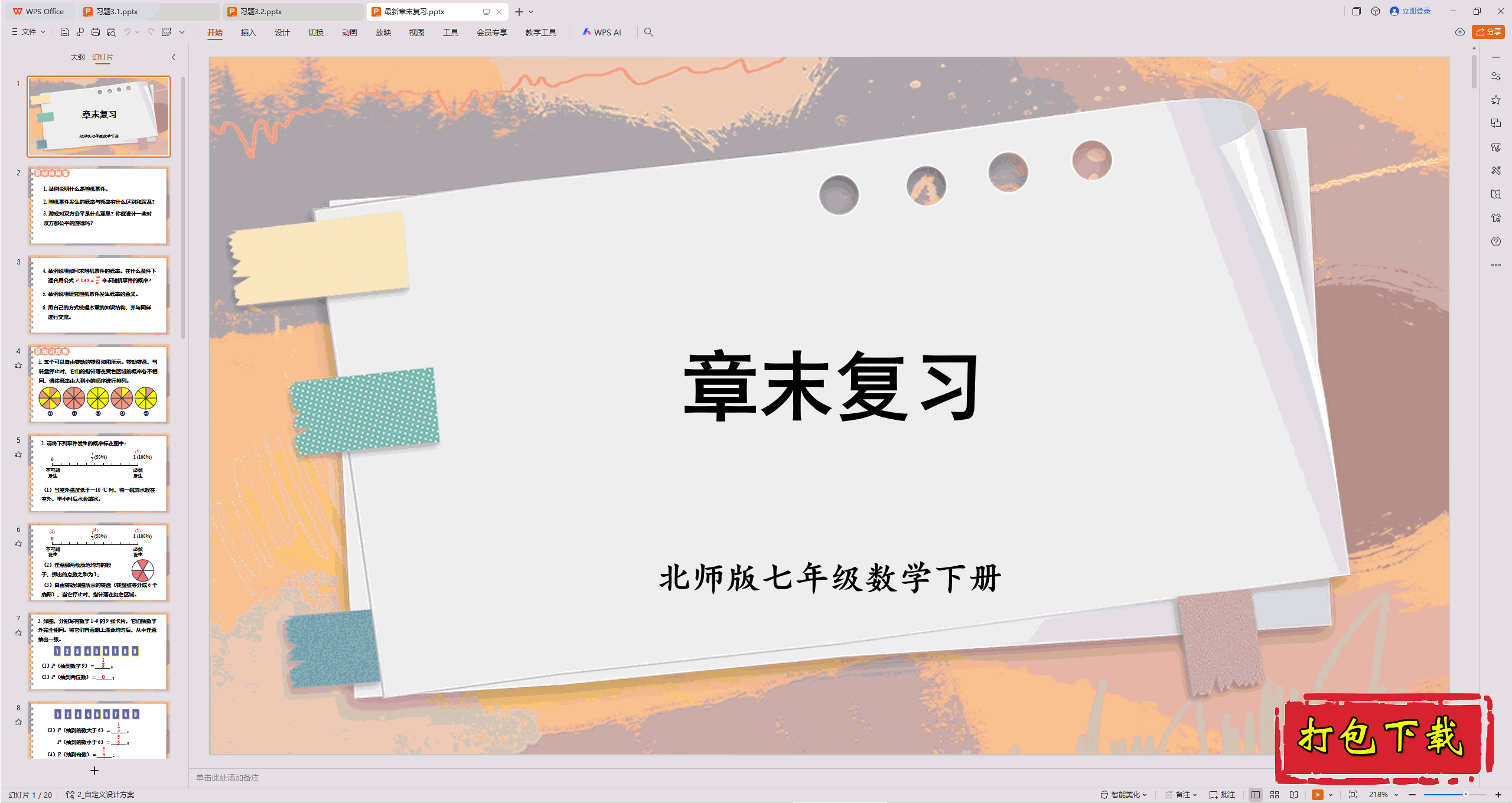Click the Print icon
Viewport: 1512px width, 803px height.
point(96,32)
